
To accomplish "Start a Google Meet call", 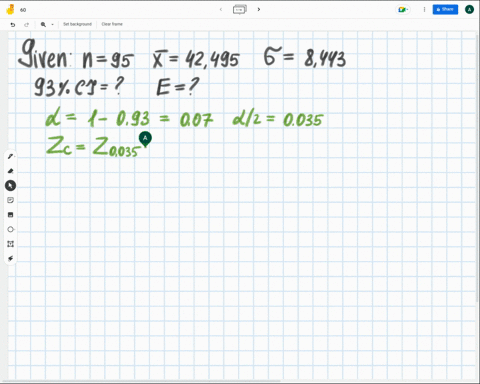I will pos(403,10).
